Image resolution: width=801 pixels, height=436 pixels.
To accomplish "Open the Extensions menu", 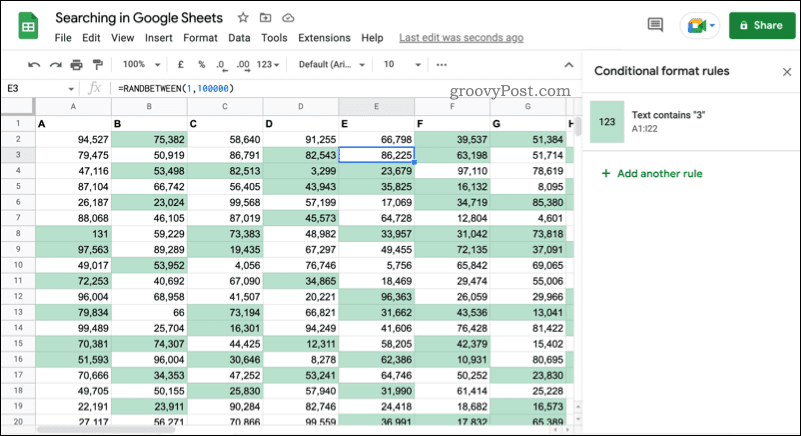I will click(x=324, y=38).
